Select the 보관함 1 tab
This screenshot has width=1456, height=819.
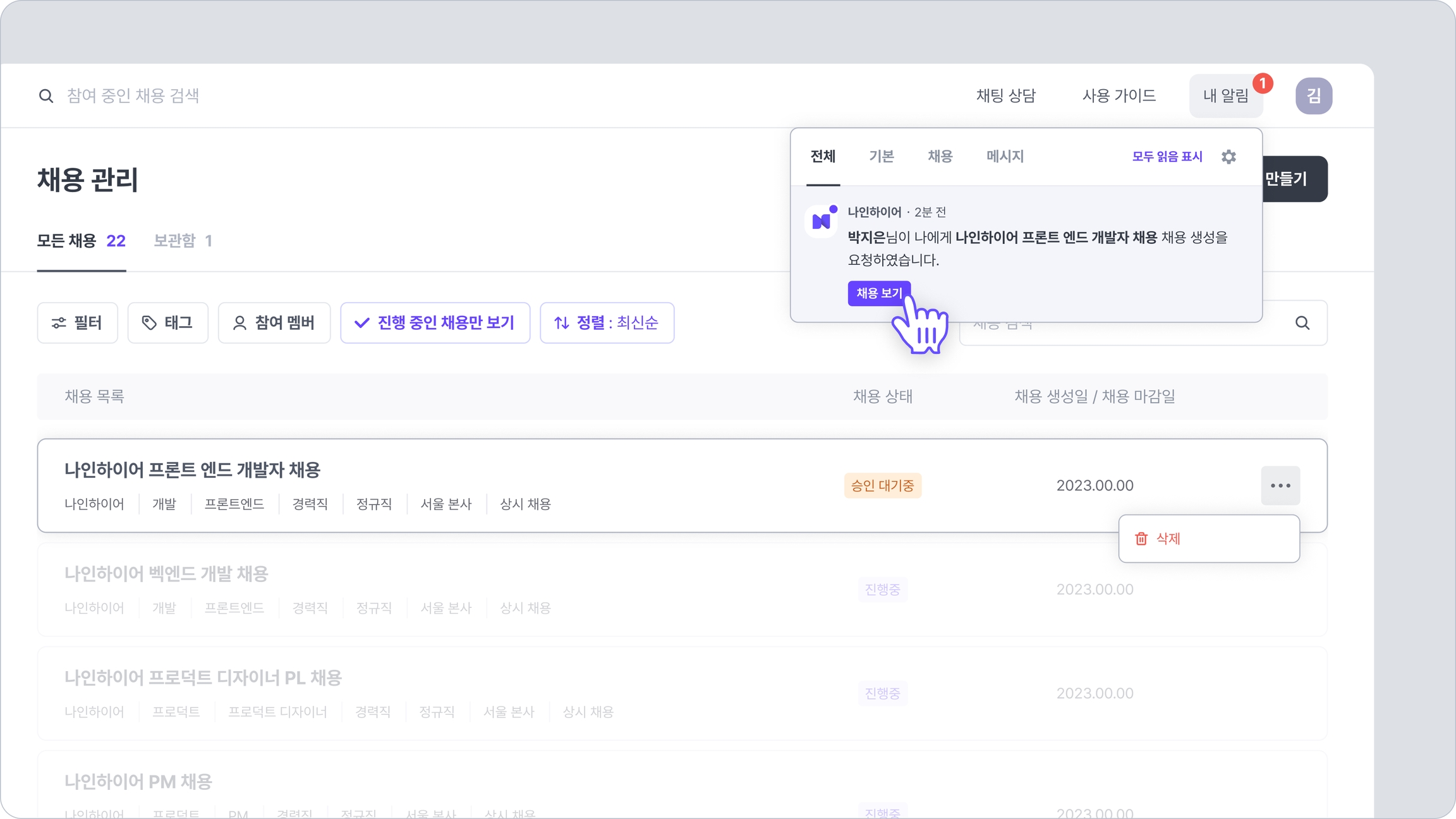183,241
